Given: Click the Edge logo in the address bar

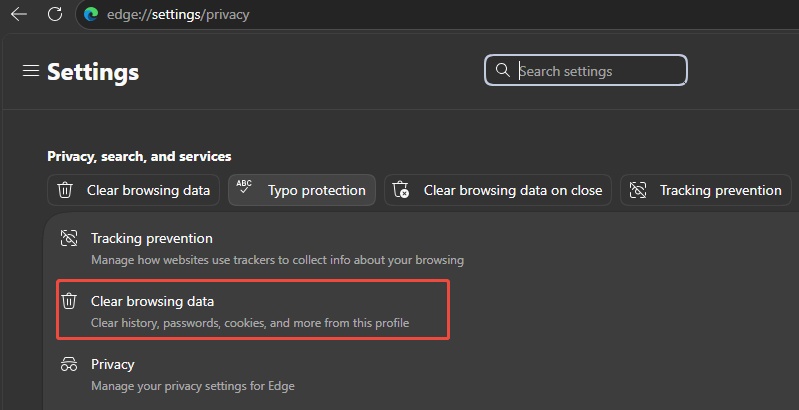Looking at the screenshot, I should [91, 14].
